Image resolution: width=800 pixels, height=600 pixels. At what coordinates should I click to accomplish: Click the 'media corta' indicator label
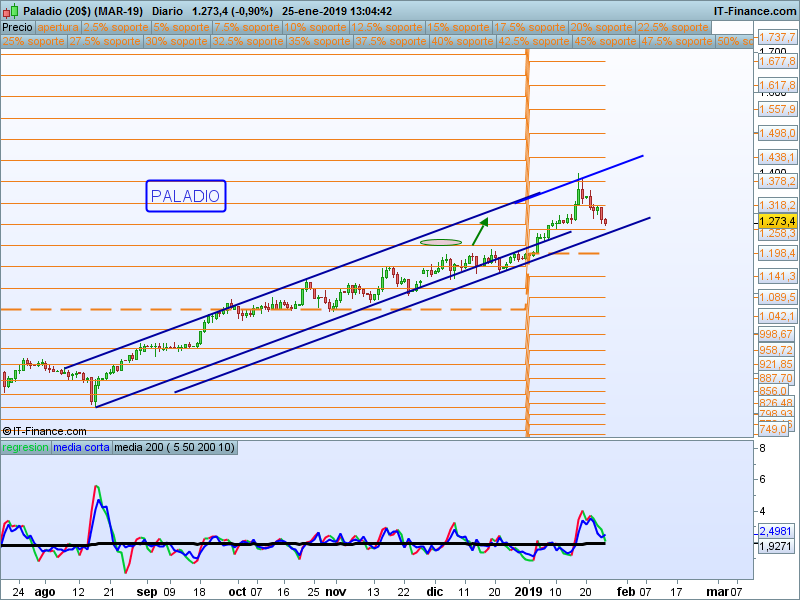click(82, 447)
